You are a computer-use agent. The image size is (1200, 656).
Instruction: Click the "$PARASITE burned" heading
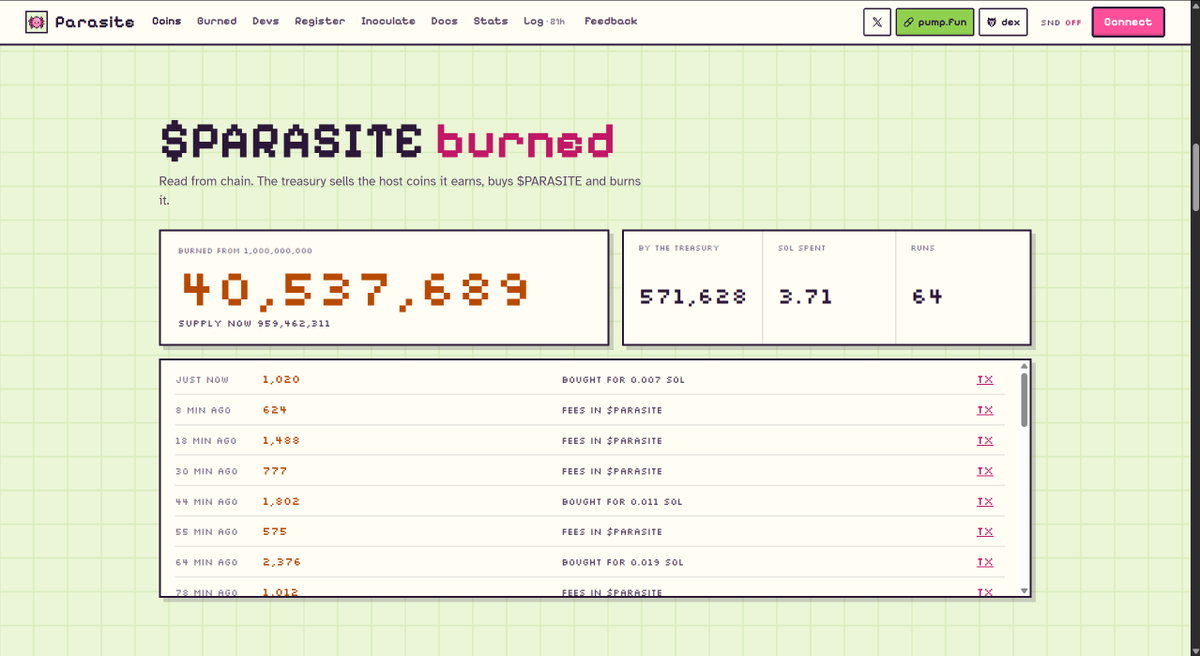386,141
